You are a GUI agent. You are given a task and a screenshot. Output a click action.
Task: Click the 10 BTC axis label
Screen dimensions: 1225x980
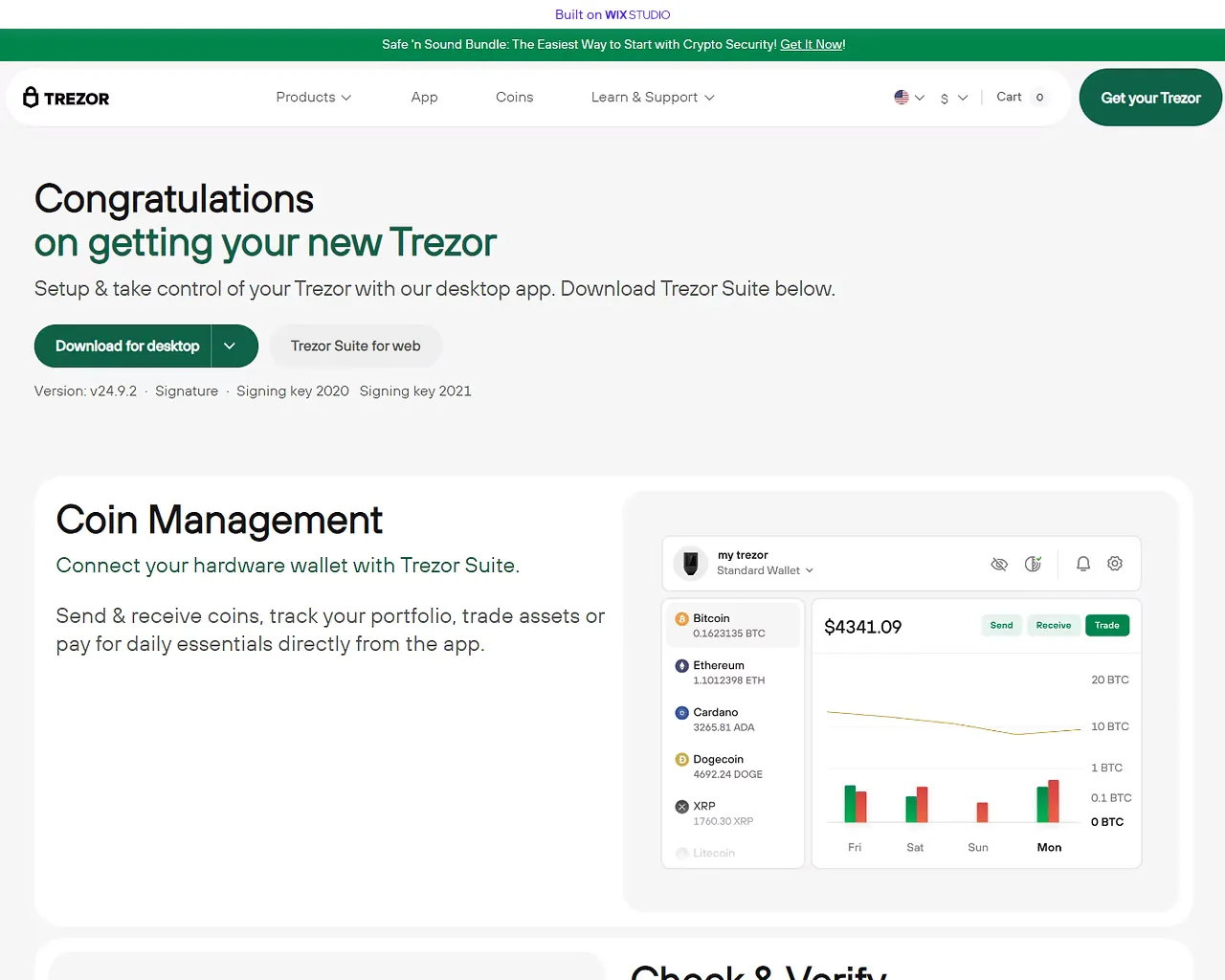pyautogui.click(x=1110, y=726)
